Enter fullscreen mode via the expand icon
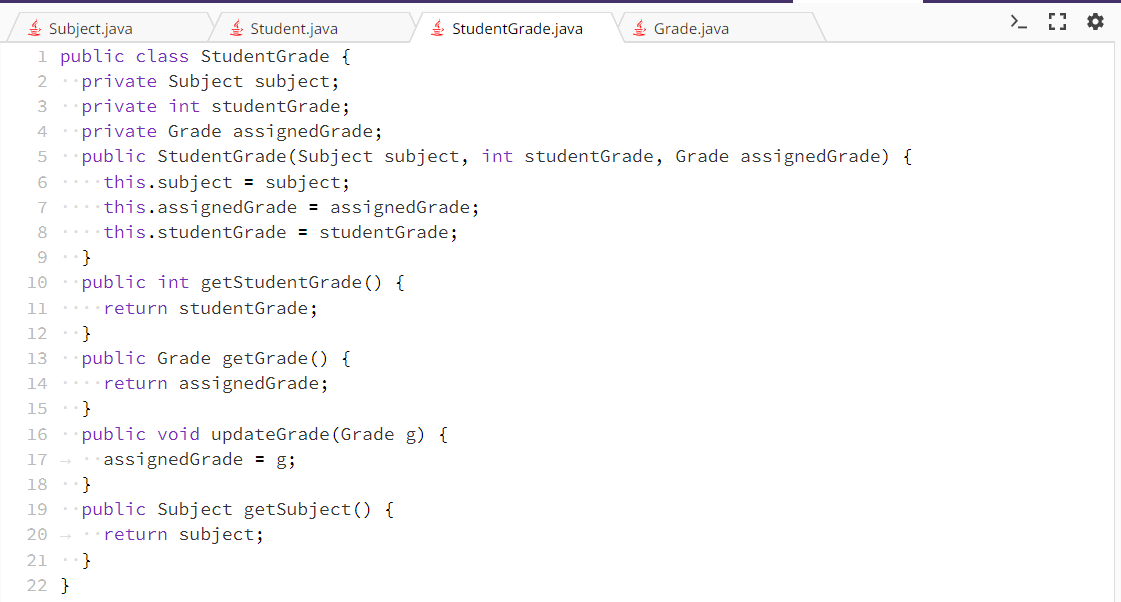This screenshot has height=602, width=1121. pyautogui.click(x=1057, y=20)
